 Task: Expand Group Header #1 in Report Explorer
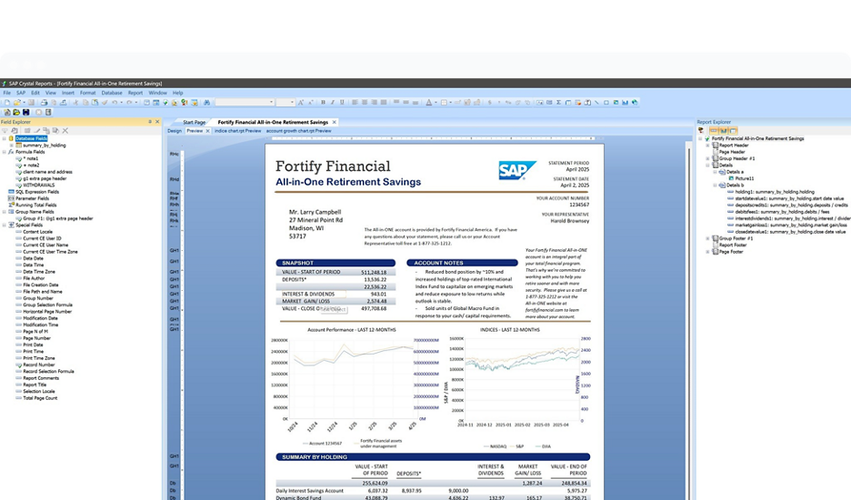[x=708, y=159]
